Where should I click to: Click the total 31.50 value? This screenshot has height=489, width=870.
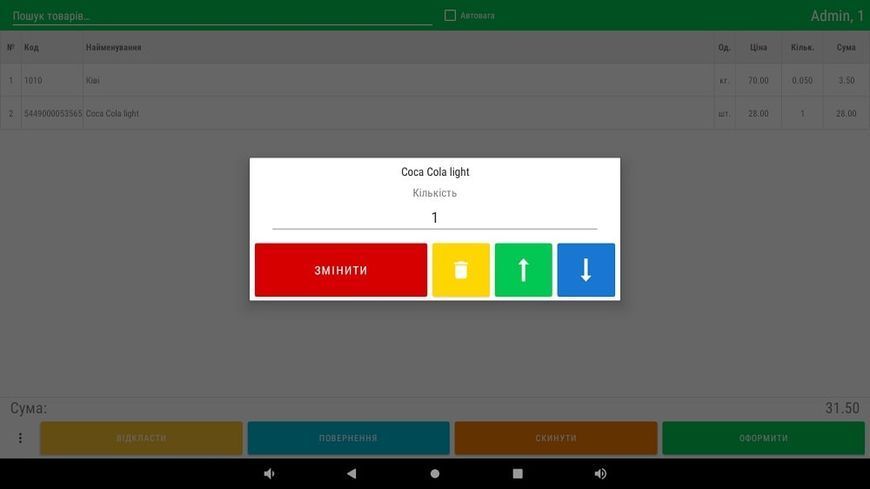[842, 408]
